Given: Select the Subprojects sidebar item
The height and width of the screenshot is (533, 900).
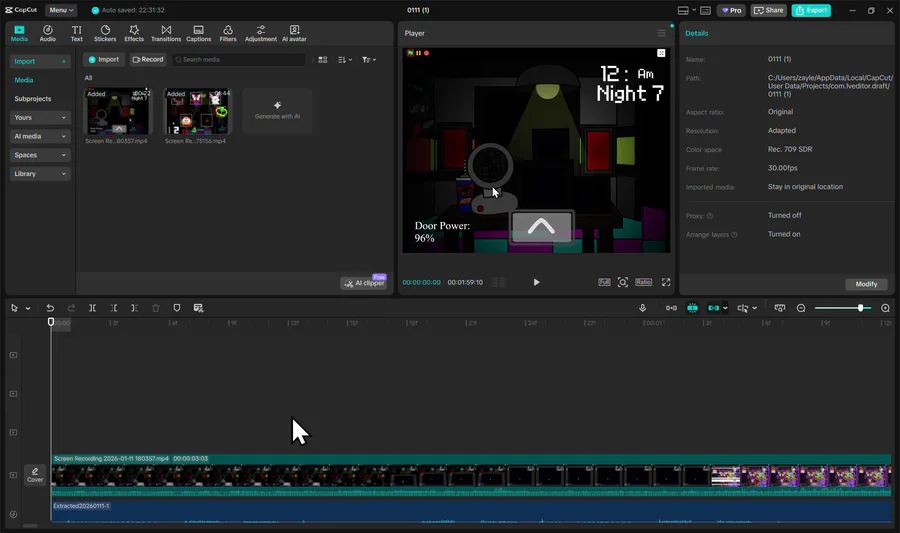Looking at the screenshot, I should 33,99.
